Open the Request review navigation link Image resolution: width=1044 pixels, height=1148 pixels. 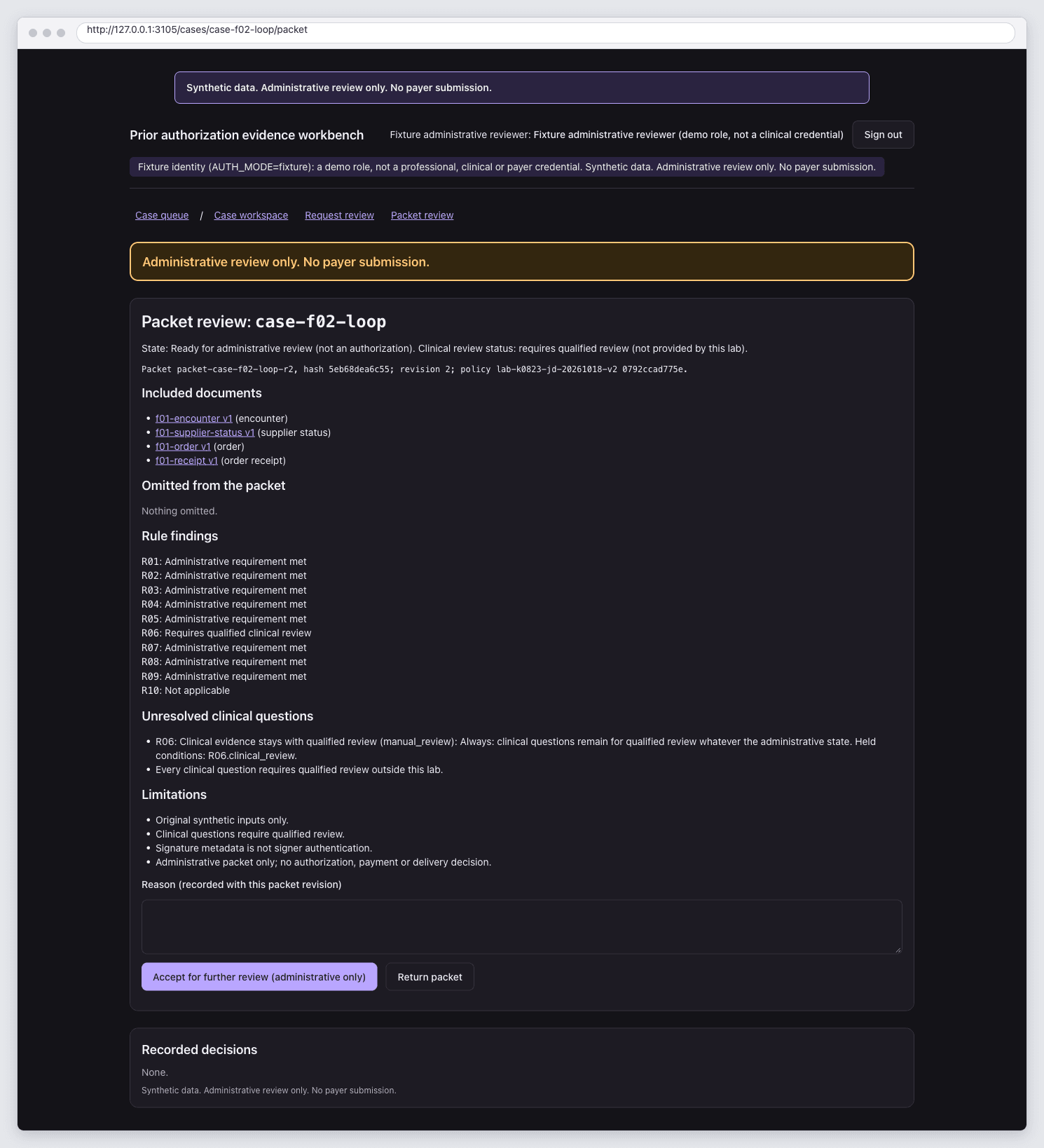click(339, 215)
